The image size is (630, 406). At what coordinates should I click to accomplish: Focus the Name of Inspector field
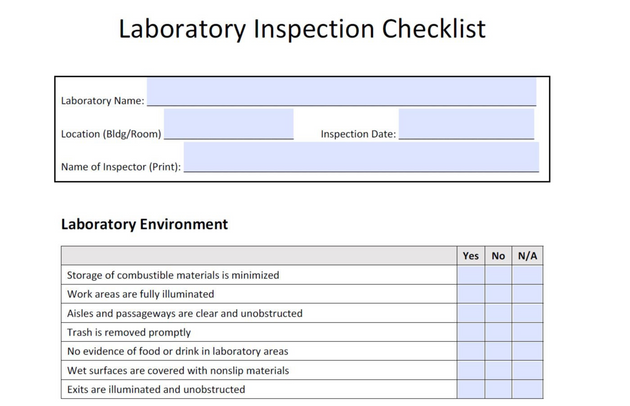(x=361, y=157)
